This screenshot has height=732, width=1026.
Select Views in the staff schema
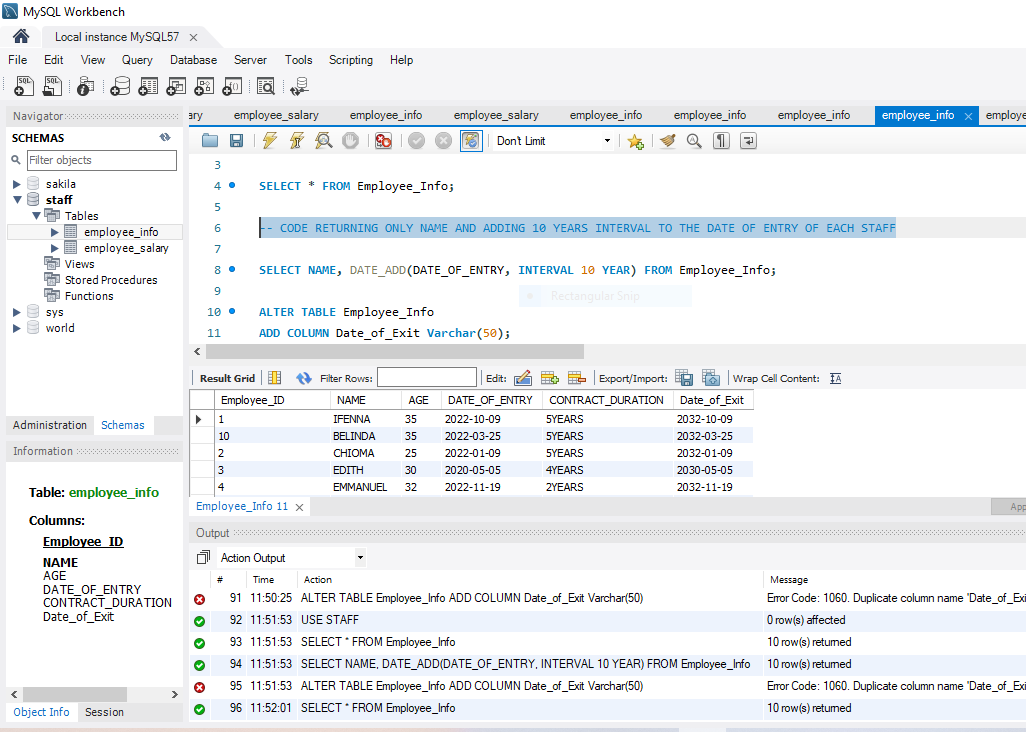pyautogui.click(x=79, y=264)
